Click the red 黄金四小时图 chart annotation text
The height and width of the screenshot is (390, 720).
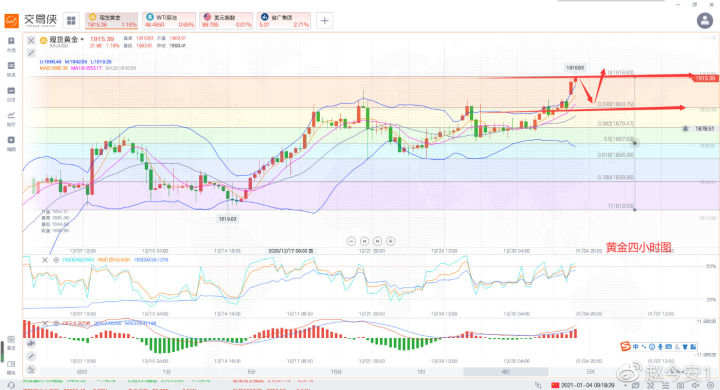click(638, 247)
